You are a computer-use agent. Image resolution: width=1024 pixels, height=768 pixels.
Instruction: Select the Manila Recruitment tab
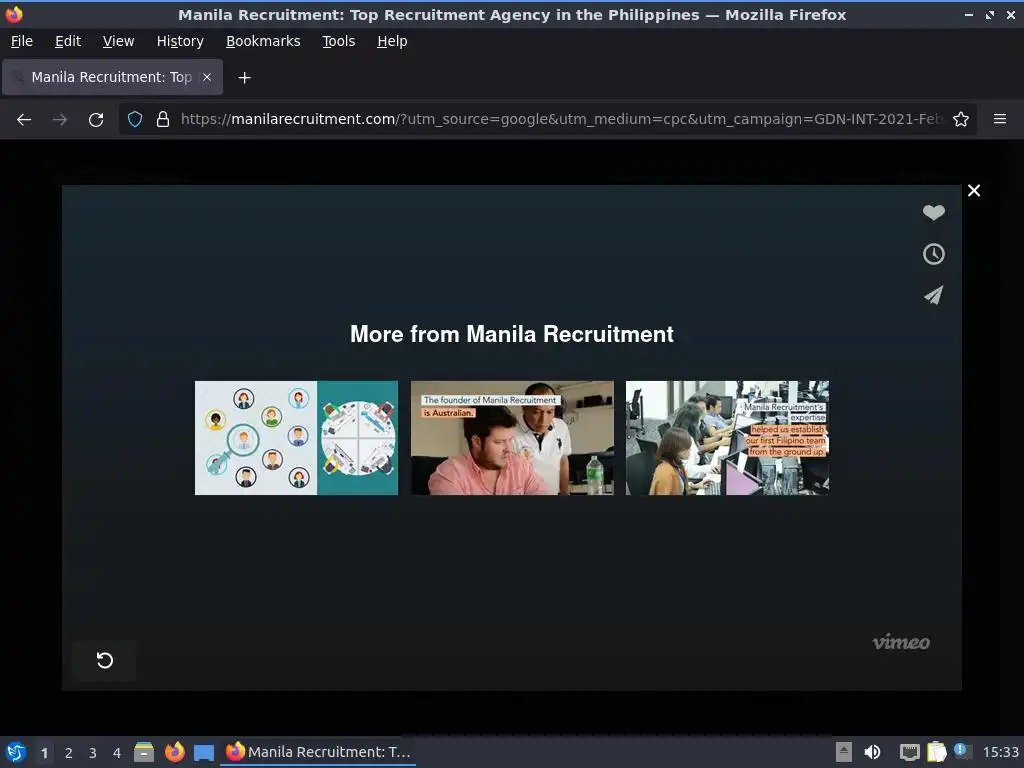click(112, 77)
